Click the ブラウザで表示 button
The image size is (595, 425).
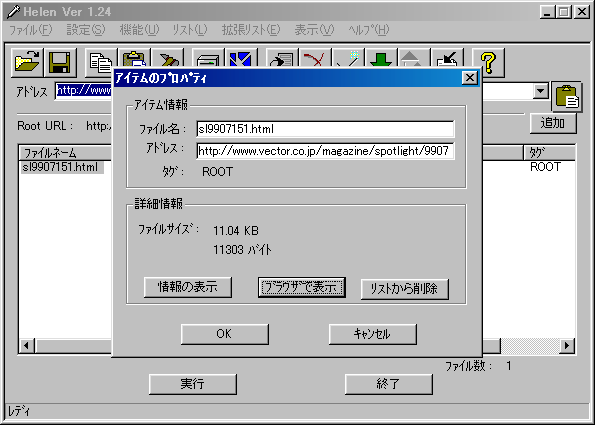point(302,287)
